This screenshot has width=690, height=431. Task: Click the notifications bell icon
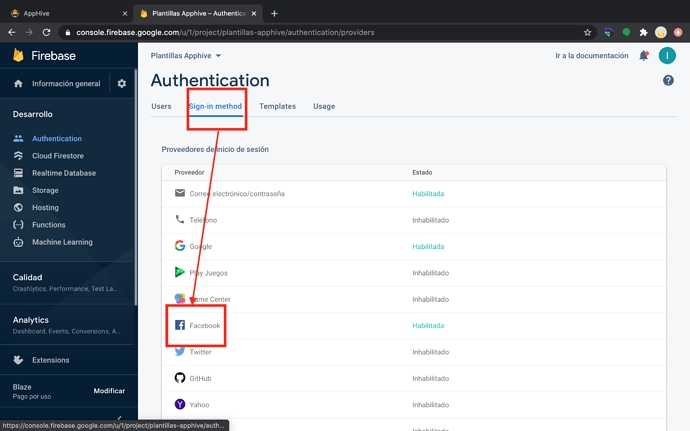pos(643,56)
